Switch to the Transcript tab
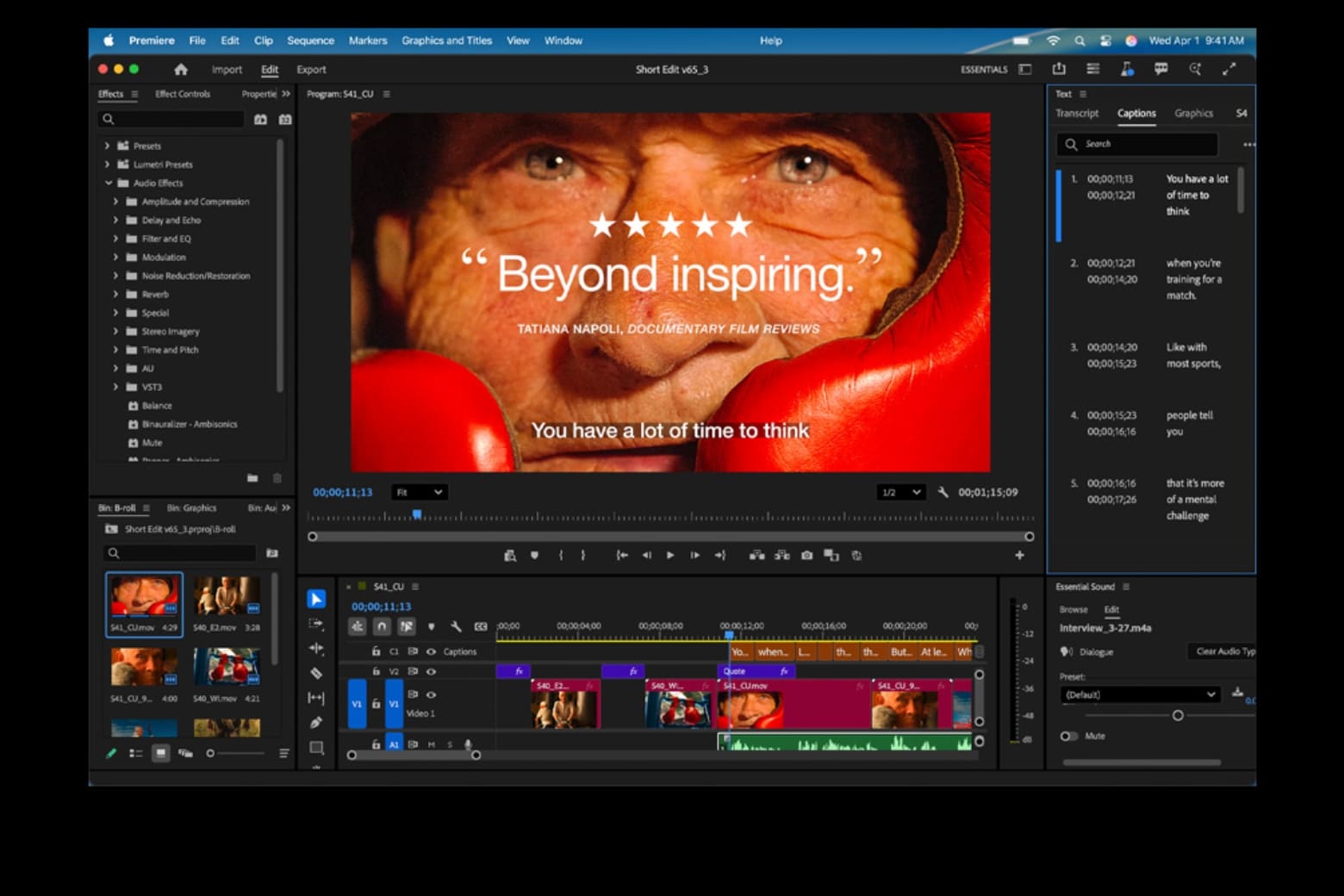1344x896 pixels. pos(1077,114)
